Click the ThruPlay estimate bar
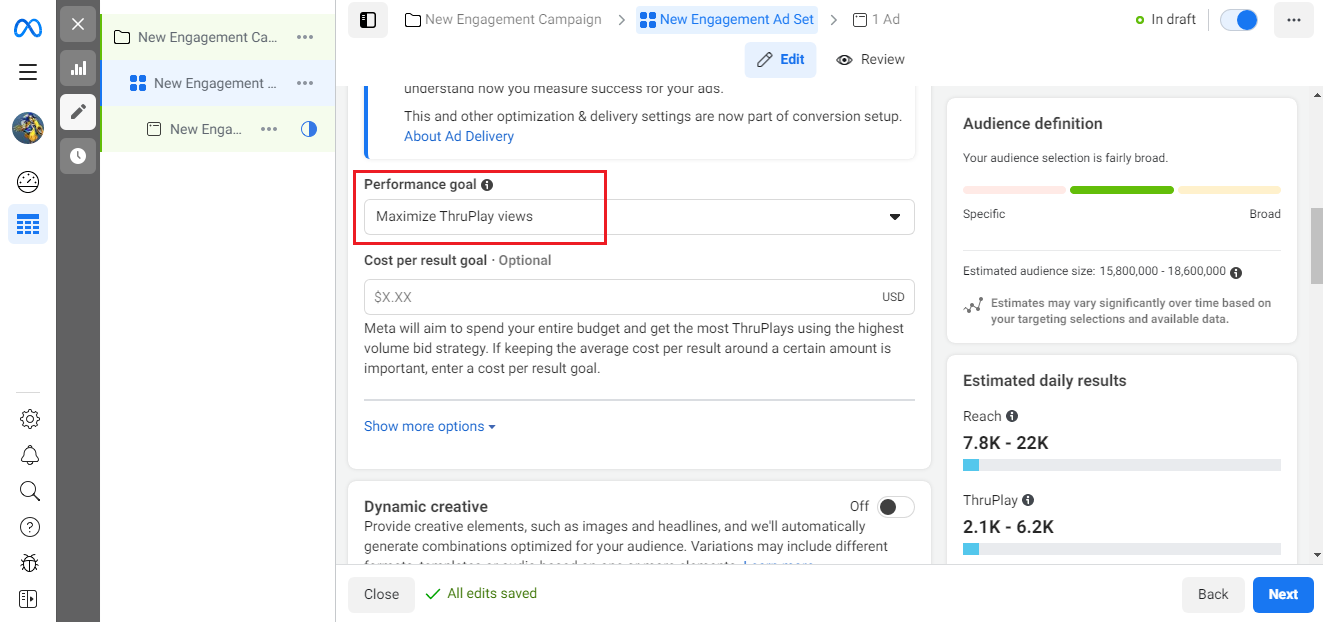1323x622 pixels. tap(1122, 549)
